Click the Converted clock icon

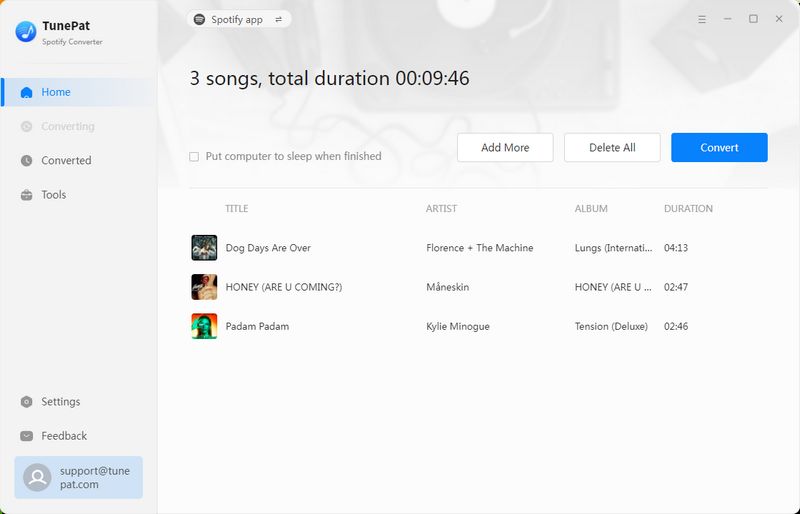(27, 161)
